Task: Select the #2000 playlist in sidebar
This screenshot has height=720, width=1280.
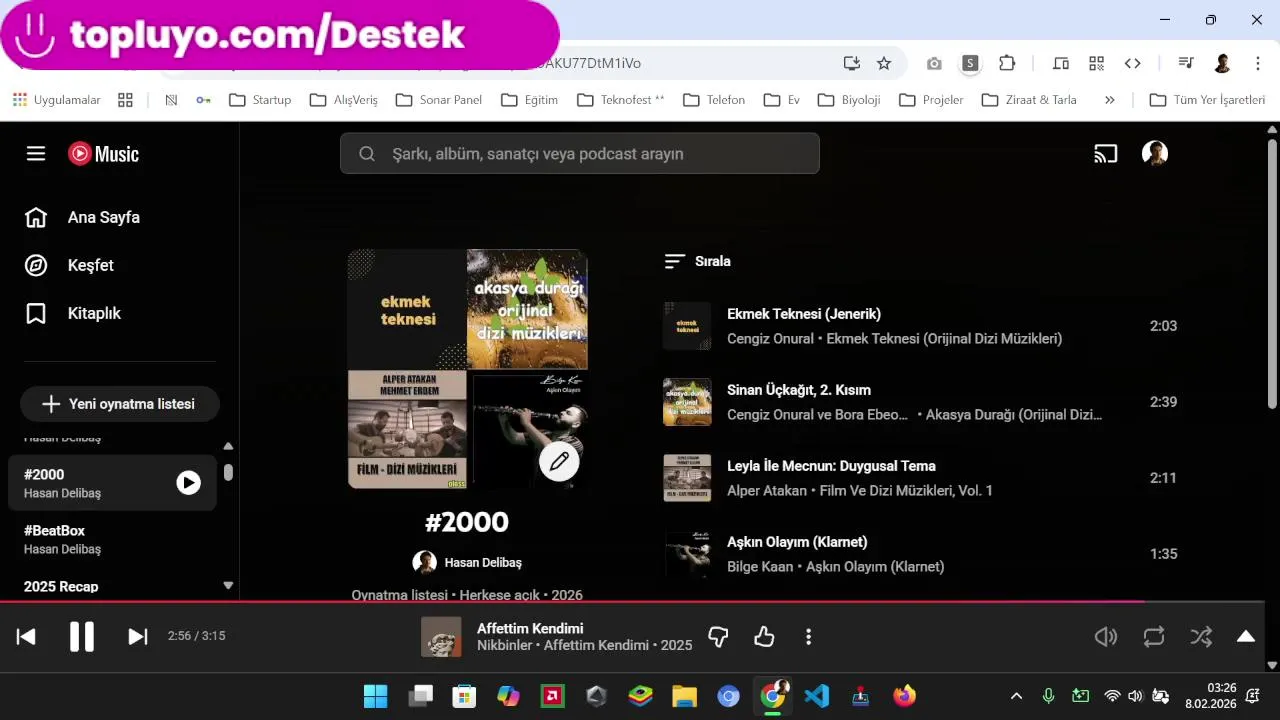Action: click(112, 483)
